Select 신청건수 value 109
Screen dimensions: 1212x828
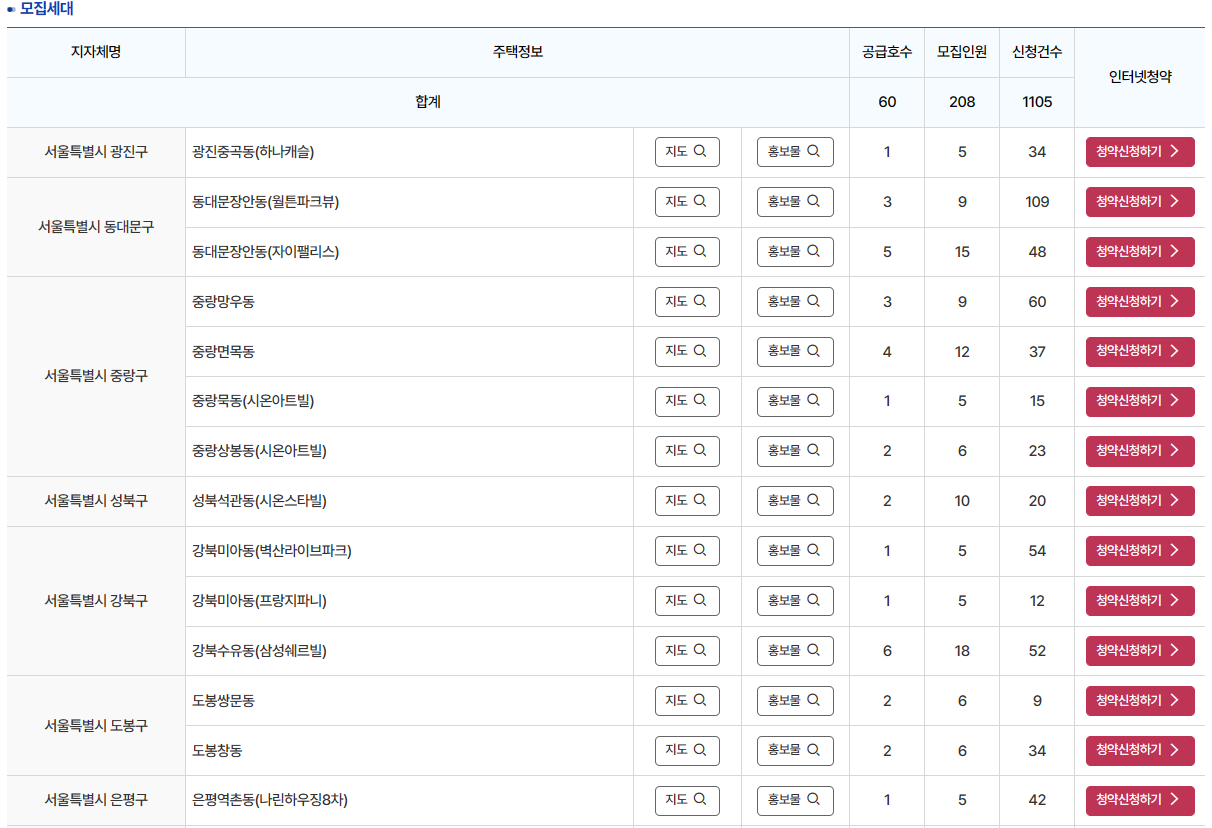pyautogui.click(x=1037, y=202)
